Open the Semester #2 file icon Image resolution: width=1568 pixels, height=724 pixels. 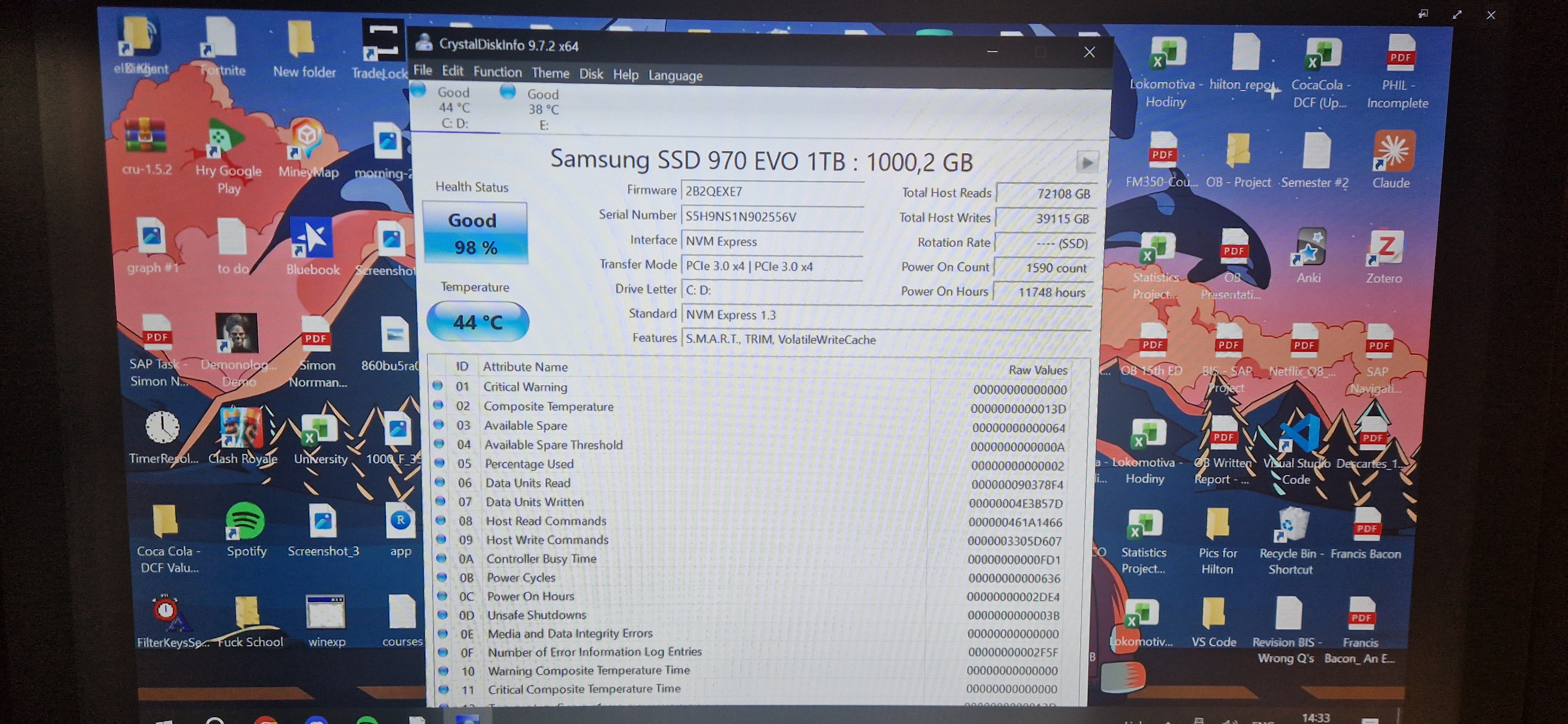click(1316, 160)
